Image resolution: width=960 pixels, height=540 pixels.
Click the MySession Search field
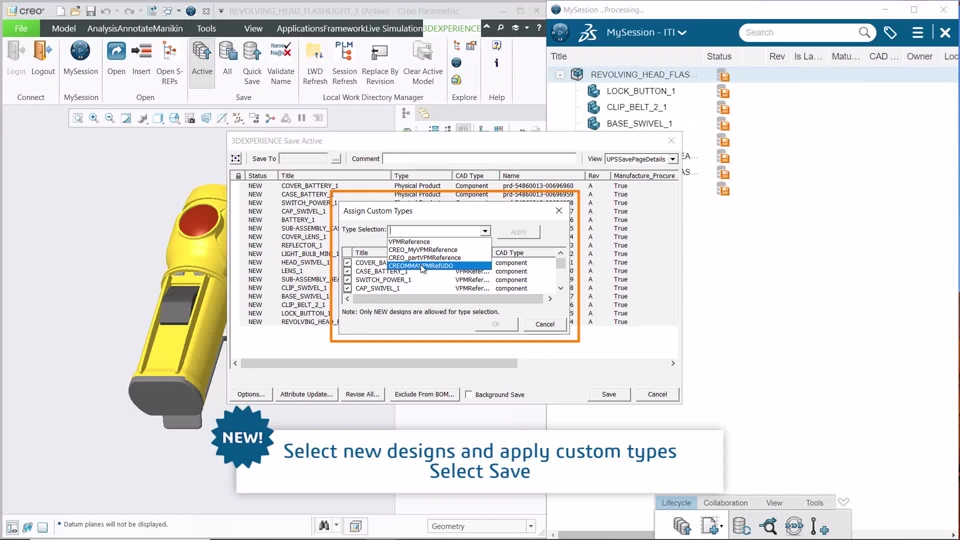(x=798, y=32)
